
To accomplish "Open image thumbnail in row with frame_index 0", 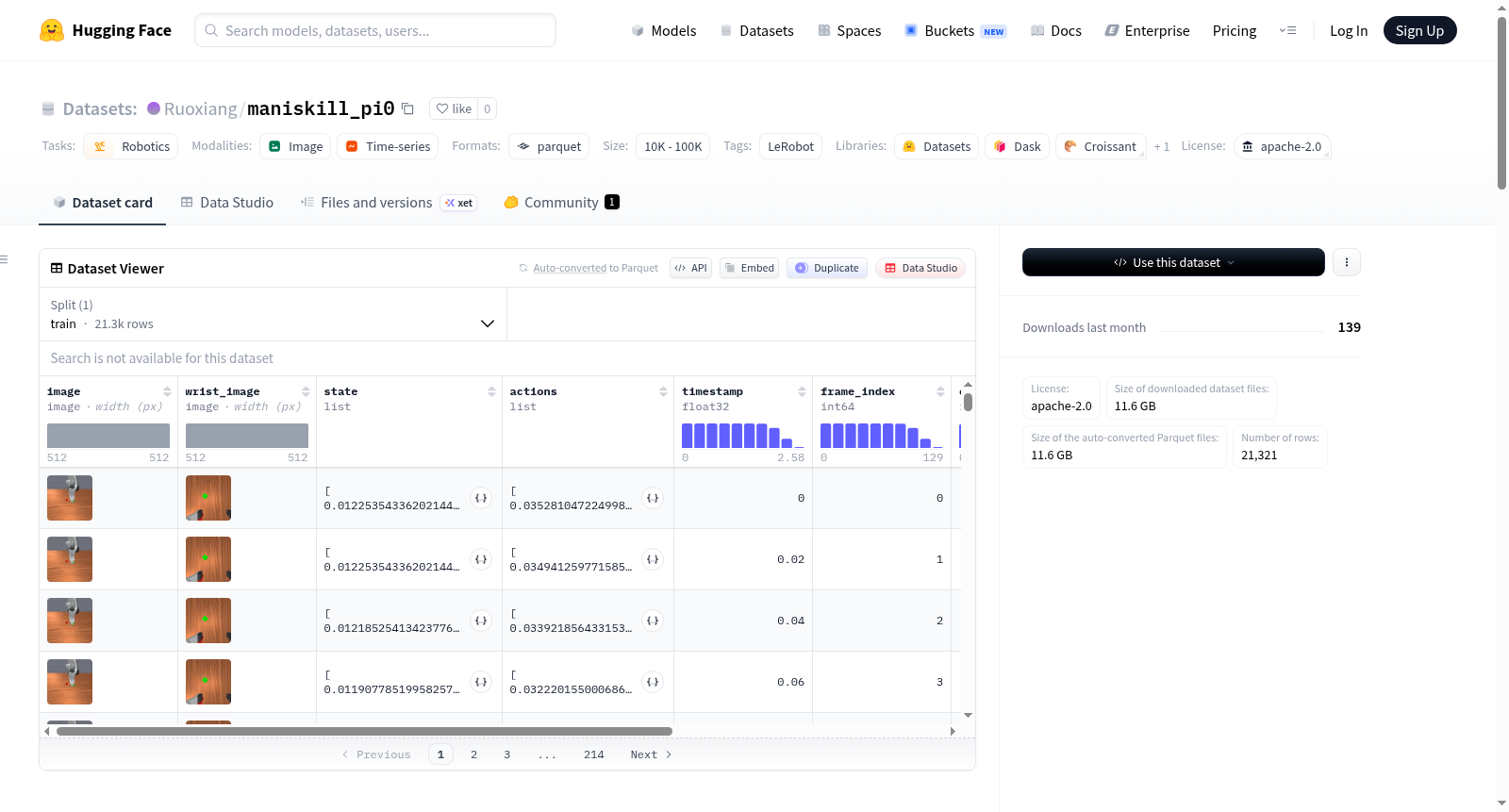I will pos(70,498).
